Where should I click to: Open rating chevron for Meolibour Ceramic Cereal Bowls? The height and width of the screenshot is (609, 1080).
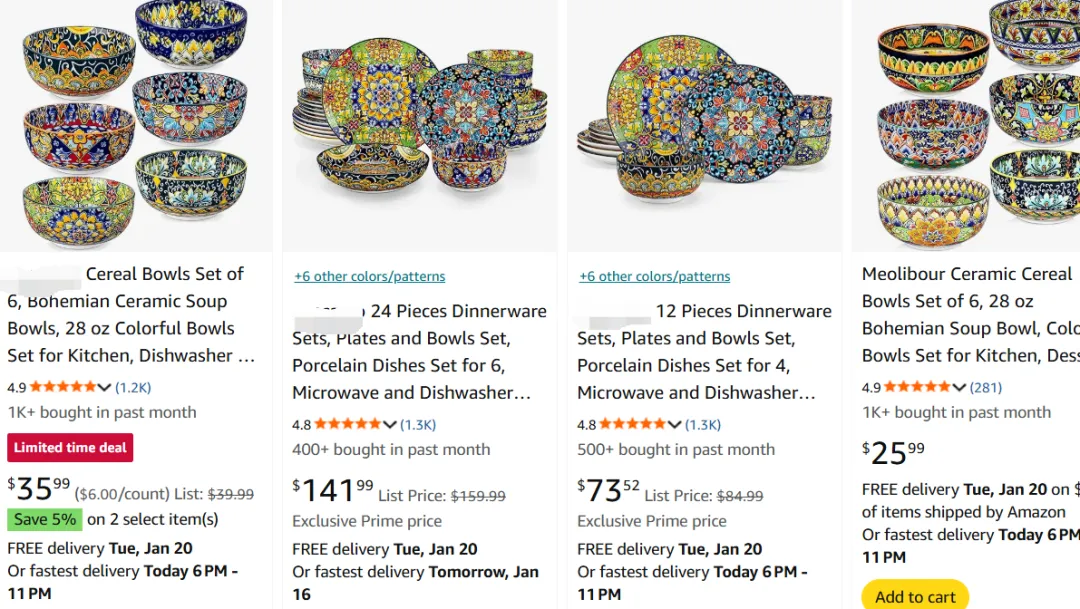959,388
